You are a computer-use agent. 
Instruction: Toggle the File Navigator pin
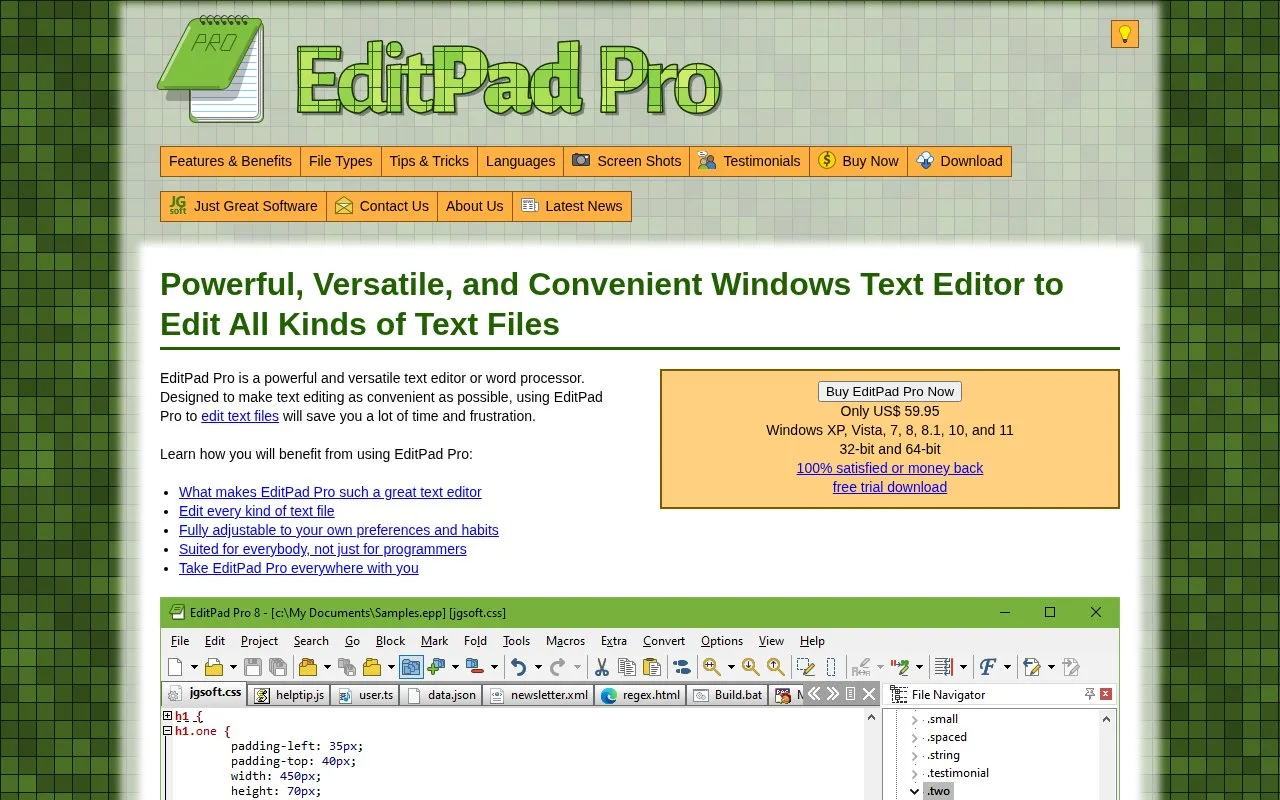tap(1090, 694)
